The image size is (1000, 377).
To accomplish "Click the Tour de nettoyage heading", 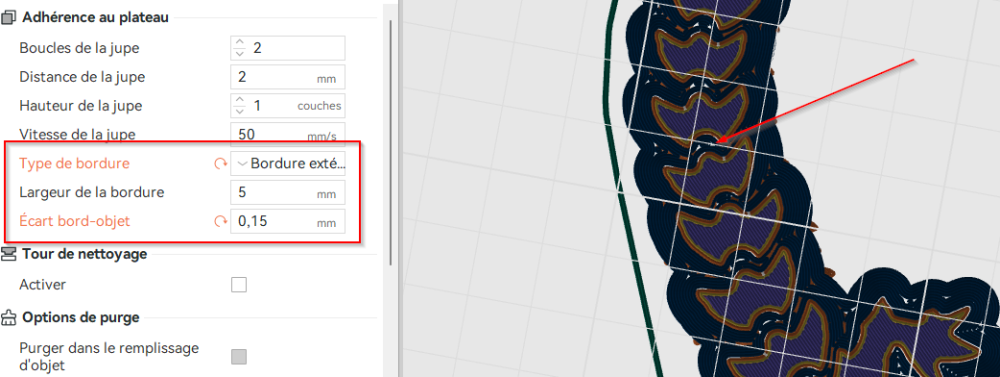I will [84, 254].
